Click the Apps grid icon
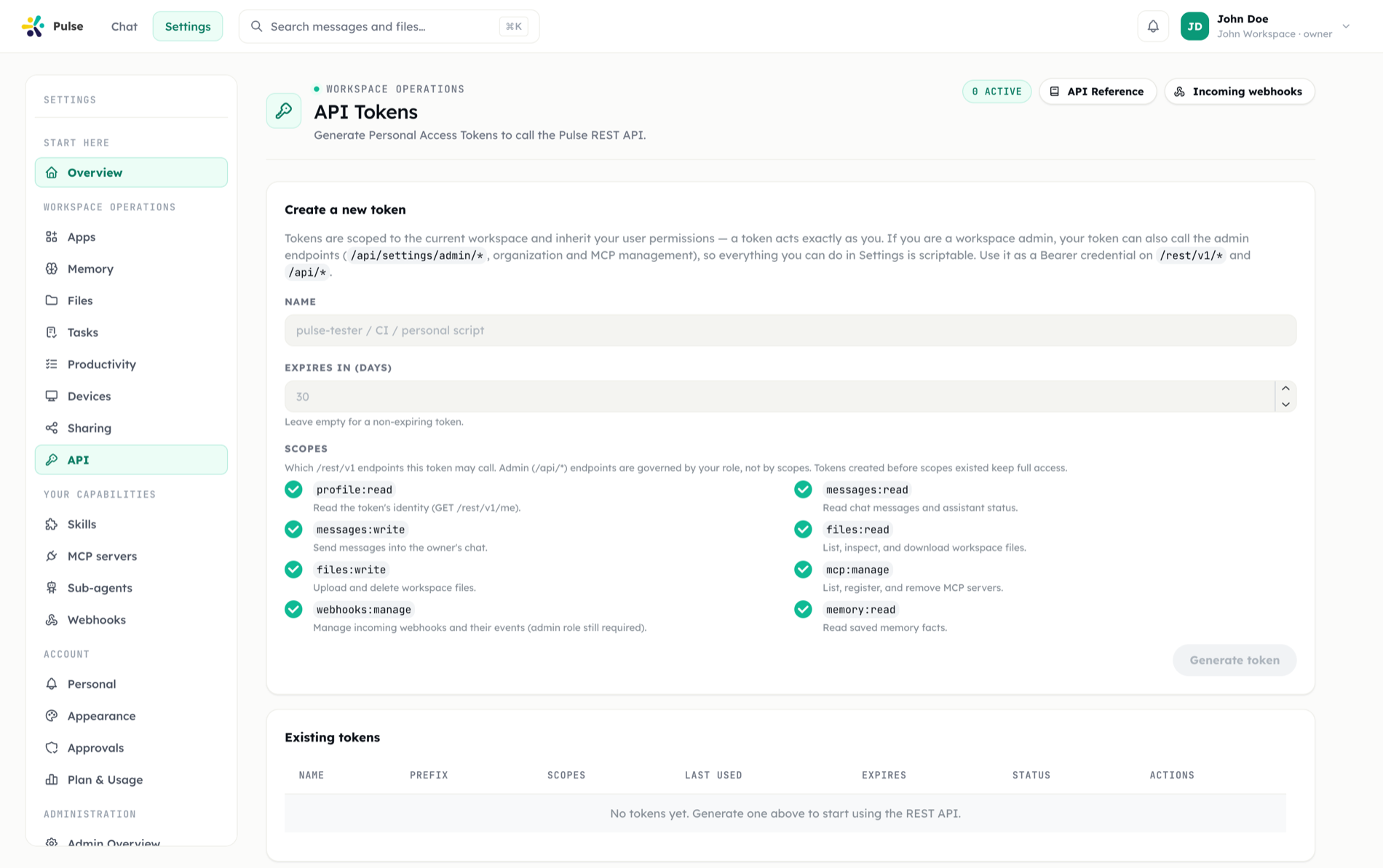The image size is (1383, 868). [52, 236]
